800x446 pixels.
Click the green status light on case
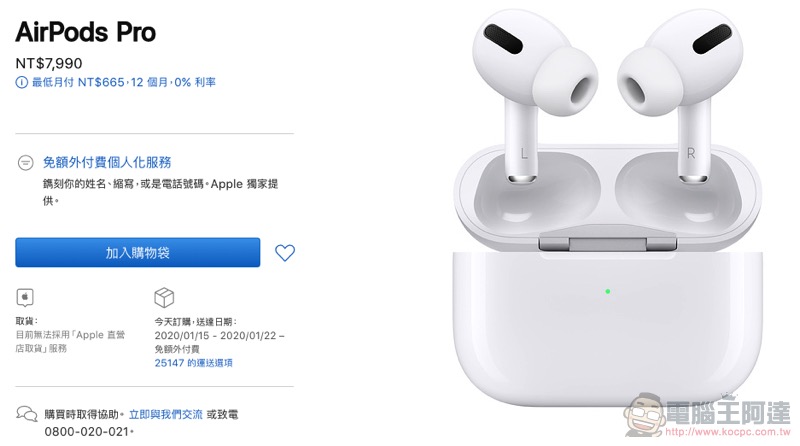[607, 291]
